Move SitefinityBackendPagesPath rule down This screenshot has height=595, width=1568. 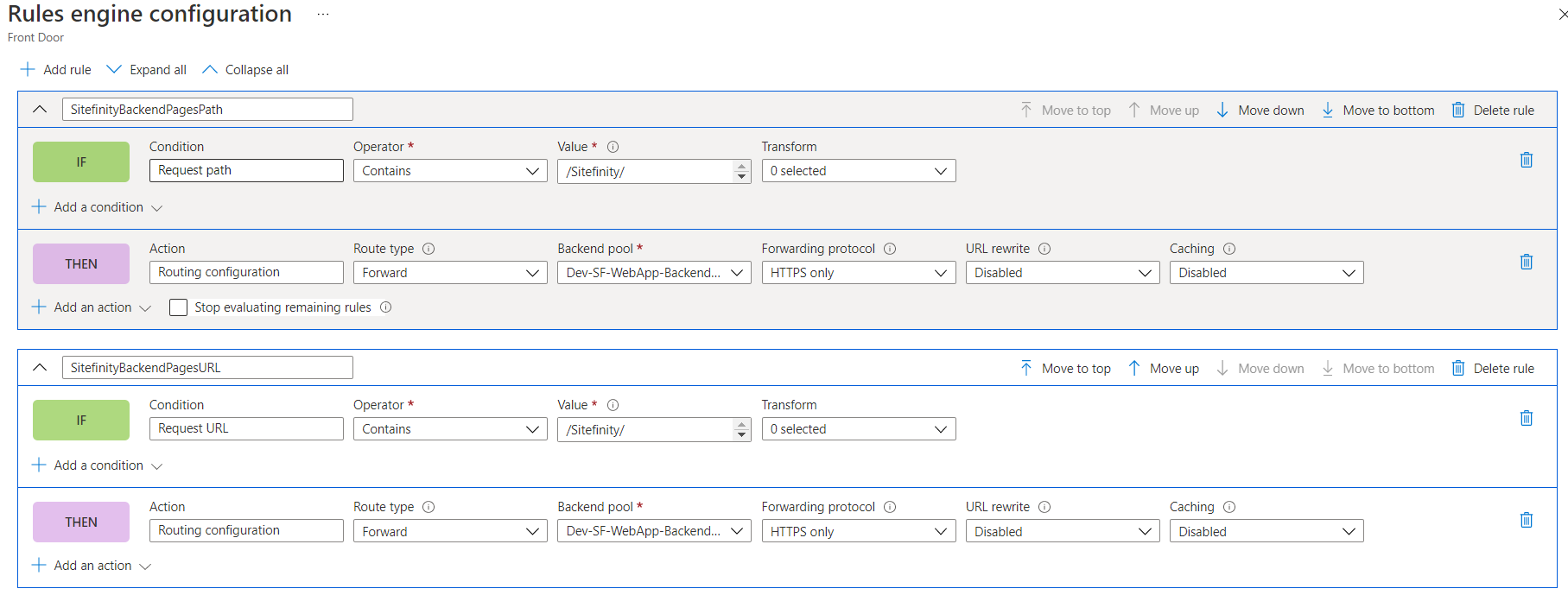[1260, 111]
